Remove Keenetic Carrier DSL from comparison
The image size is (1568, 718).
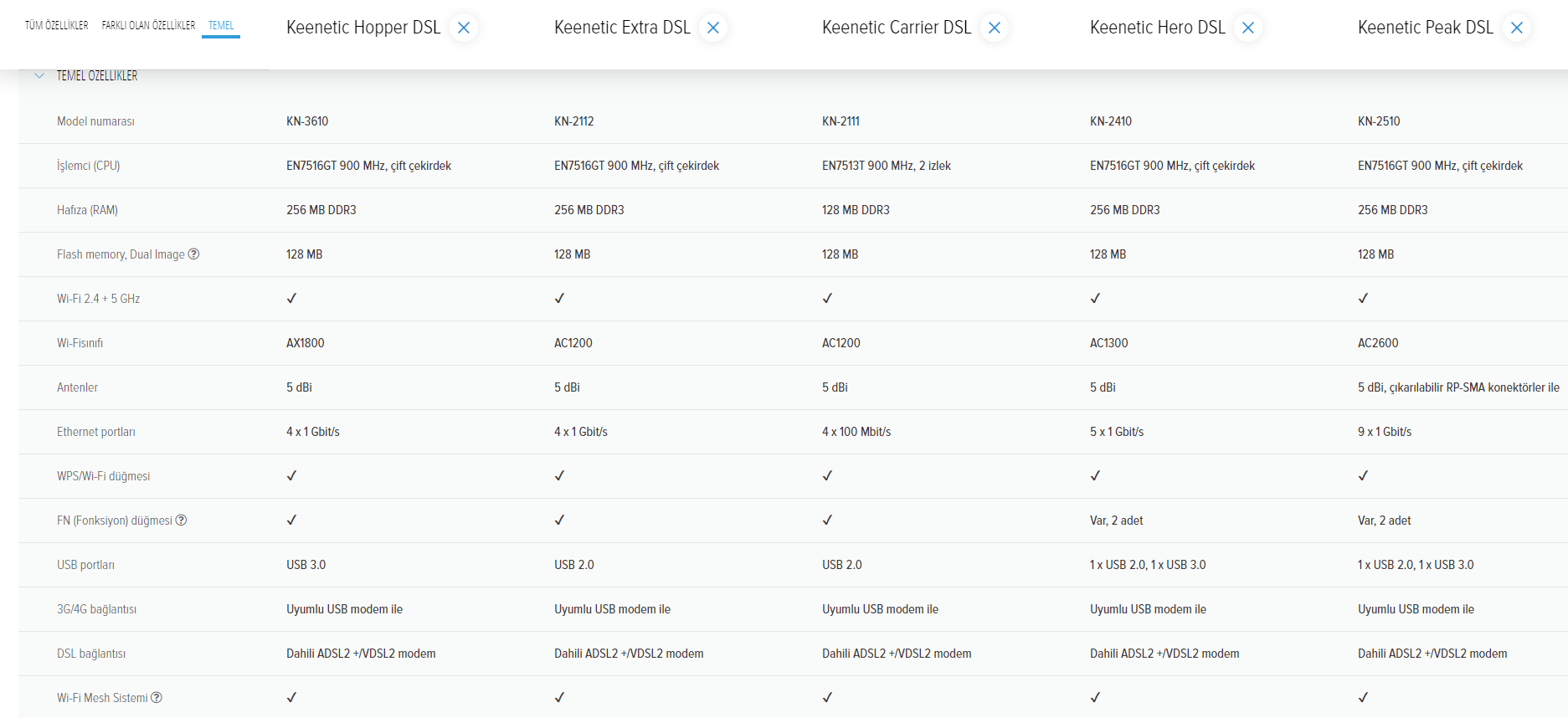[x=995, y=28]
